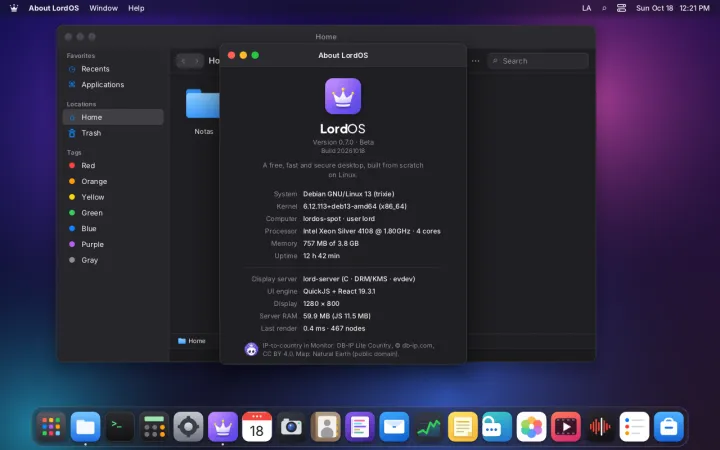The image size is (720, 450).
Task: Open the password lock dock icon
Action: (497, 427)
